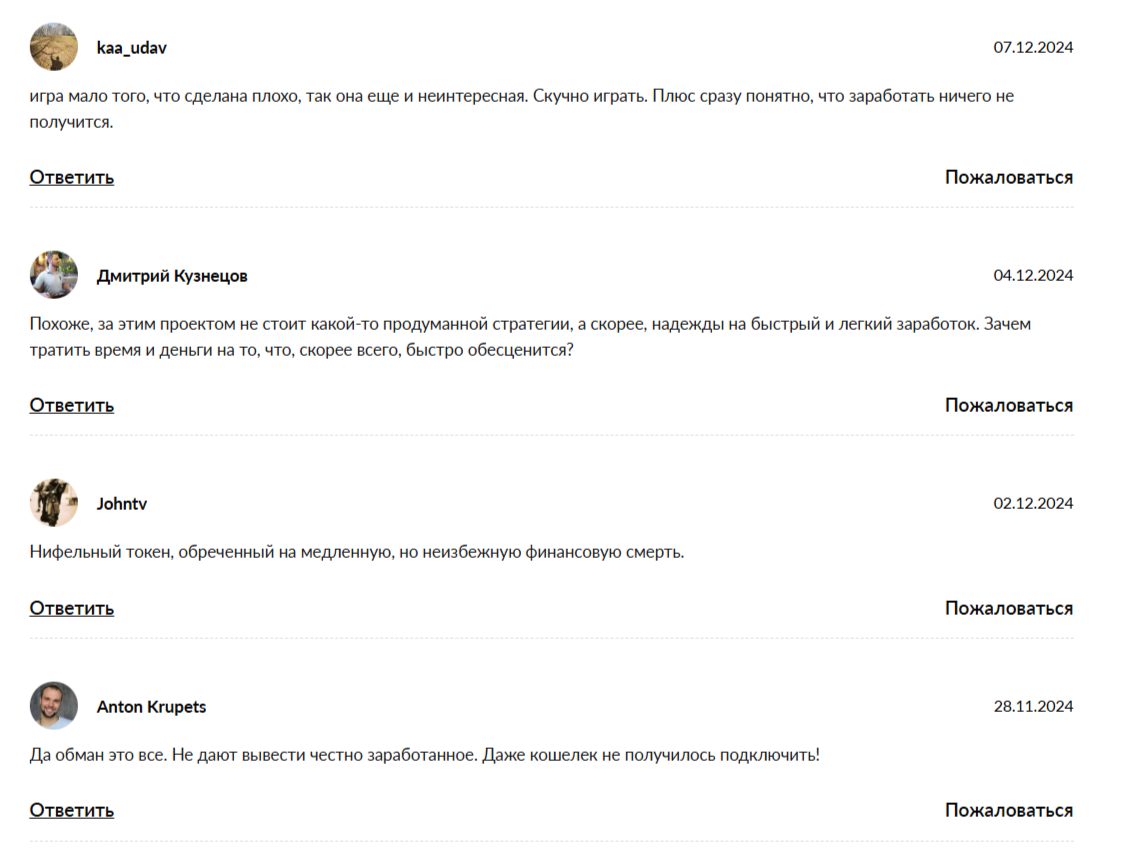Screen dimensions: 1132x850
Task: Click the date 28.11.2024
Action: pos(1033,706)
